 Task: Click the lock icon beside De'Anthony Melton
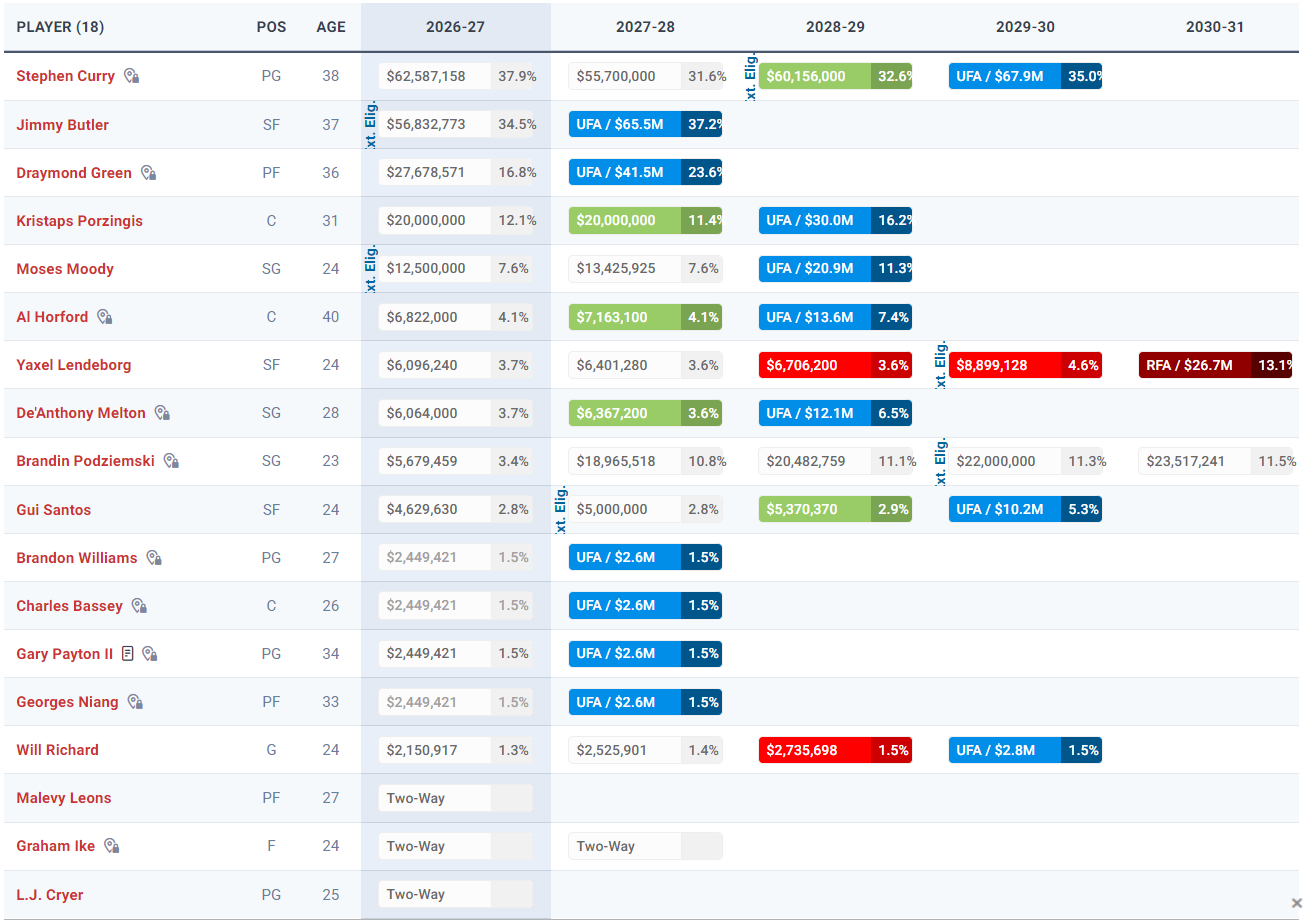tap(162, 413)
